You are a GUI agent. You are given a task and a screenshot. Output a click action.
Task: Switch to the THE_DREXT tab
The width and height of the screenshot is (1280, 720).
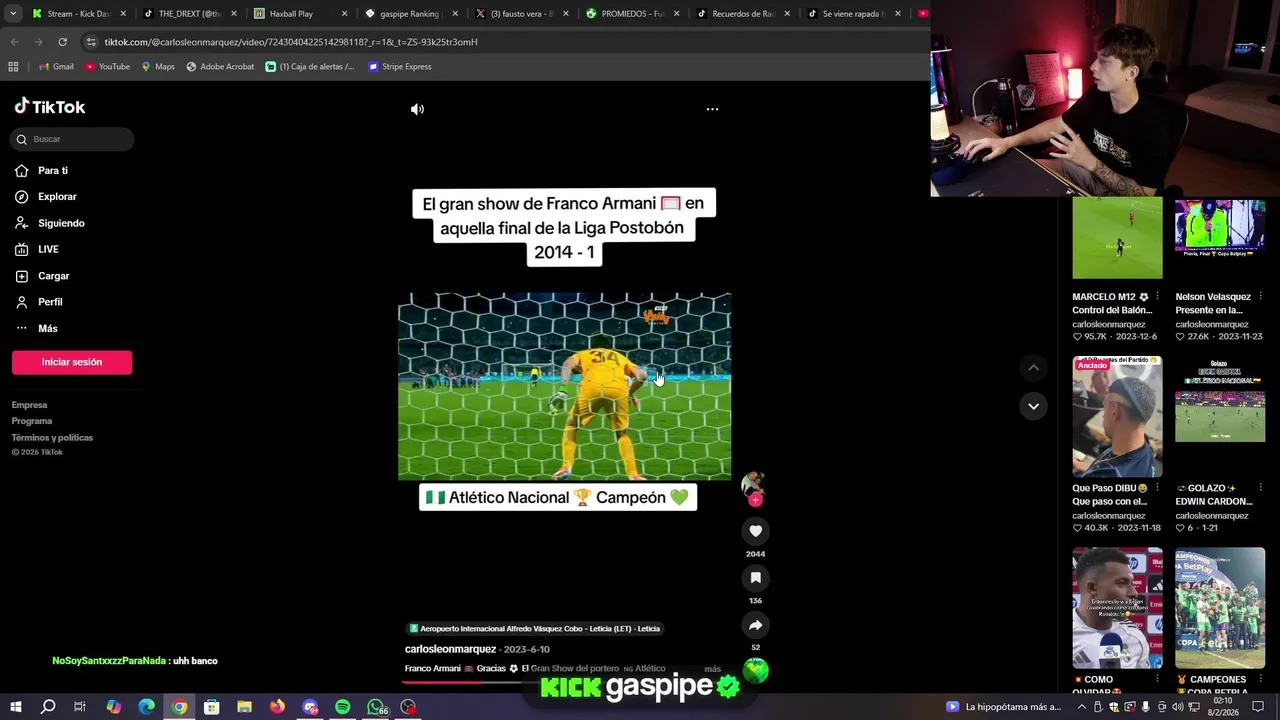(189, 14)
